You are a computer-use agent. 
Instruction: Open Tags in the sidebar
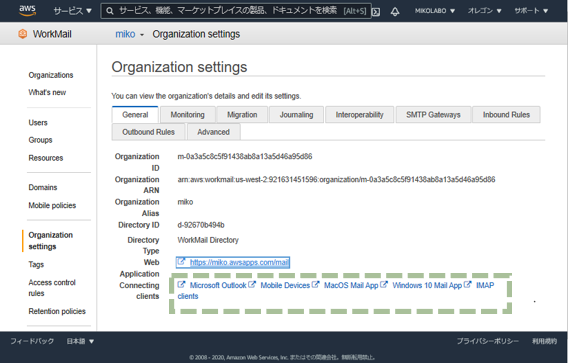tap(36, 264)
